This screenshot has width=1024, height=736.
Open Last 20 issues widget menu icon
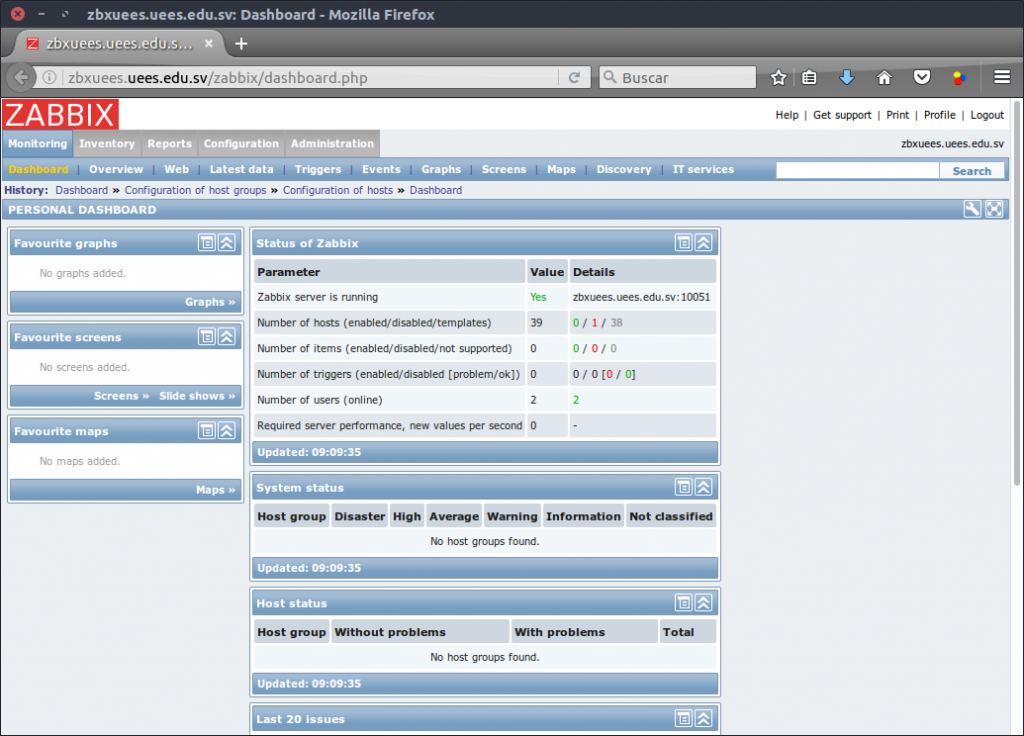point(684,718)
